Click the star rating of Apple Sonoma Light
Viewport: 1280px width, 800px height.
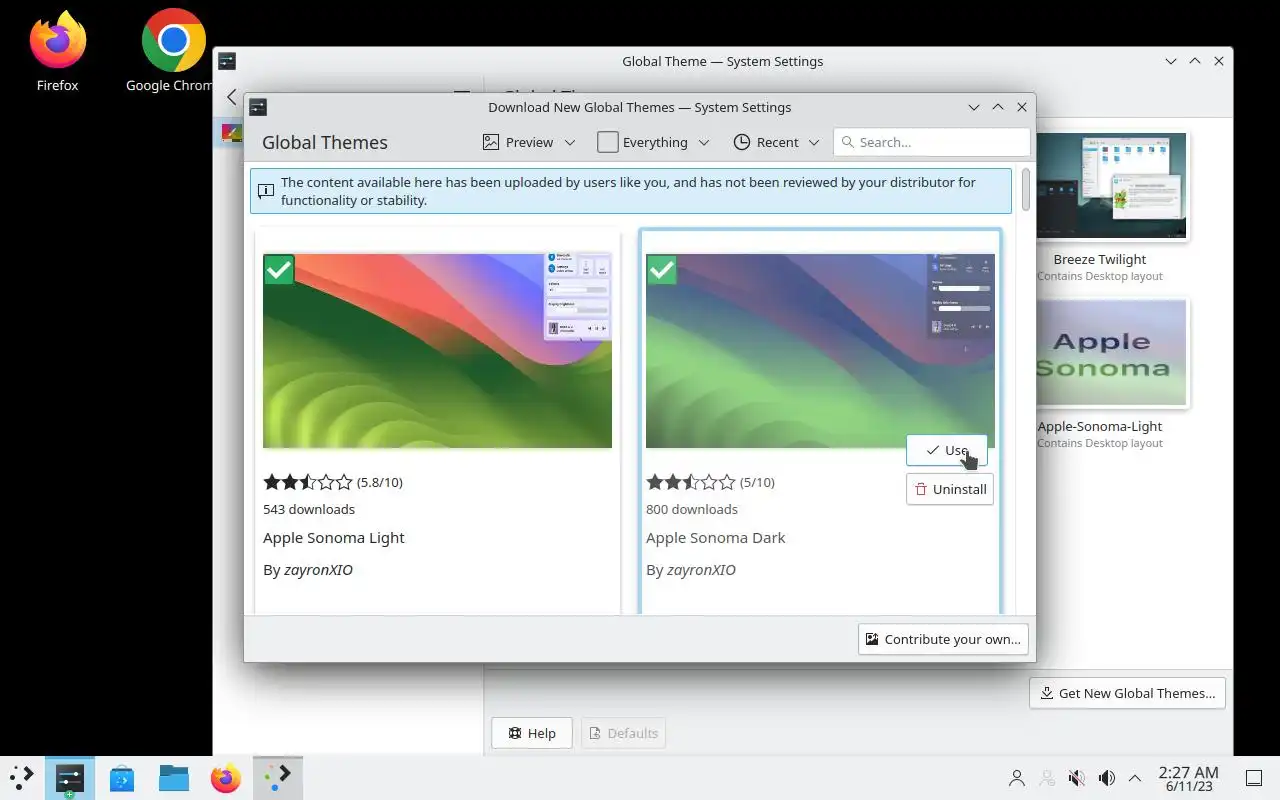click(308, 482)
